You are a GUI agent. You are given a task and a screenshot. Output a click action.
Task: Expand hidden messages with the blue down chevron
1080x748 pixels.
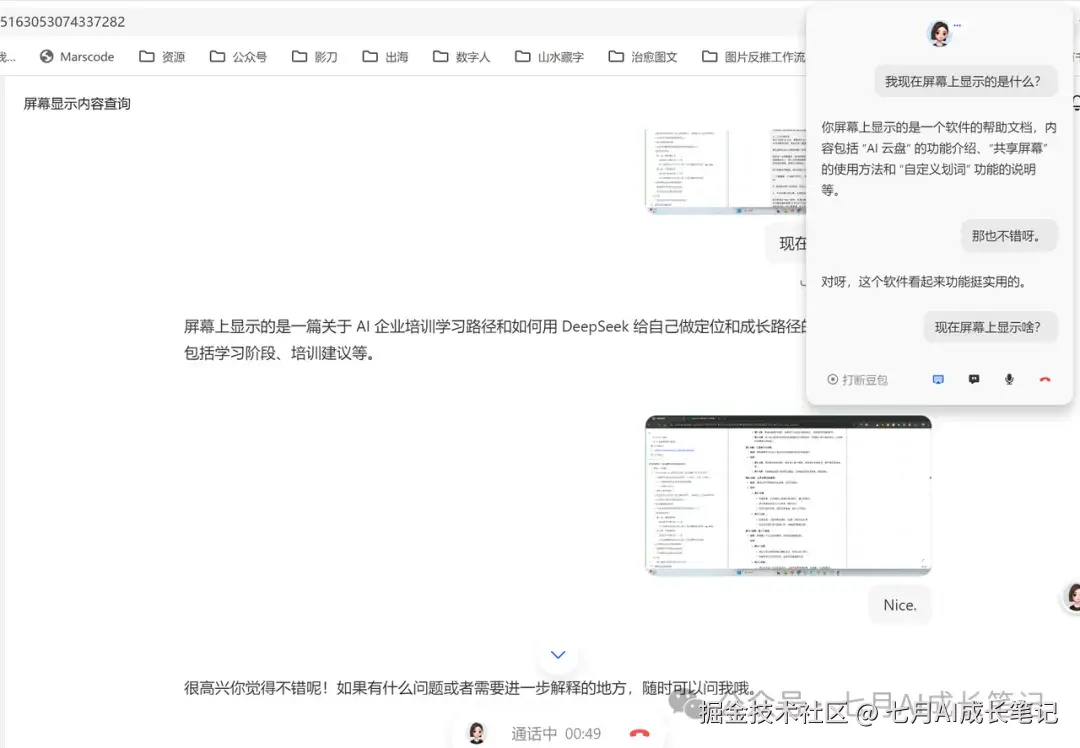[557, 655]
